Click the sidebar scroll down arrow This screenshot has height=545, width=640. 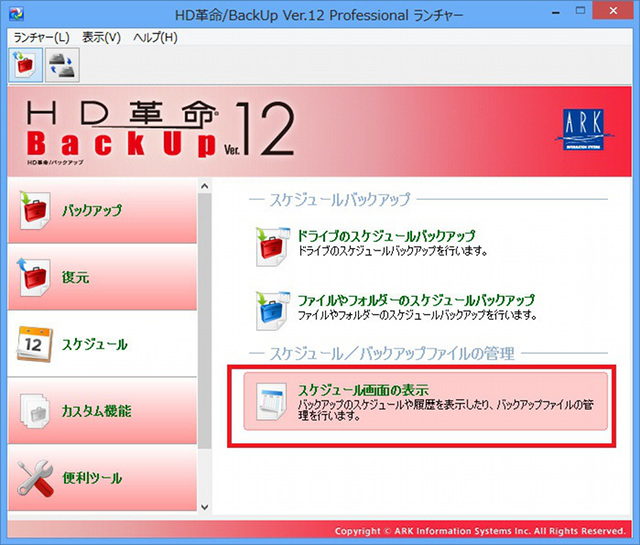pyautogui.click(x=204, y=507)
